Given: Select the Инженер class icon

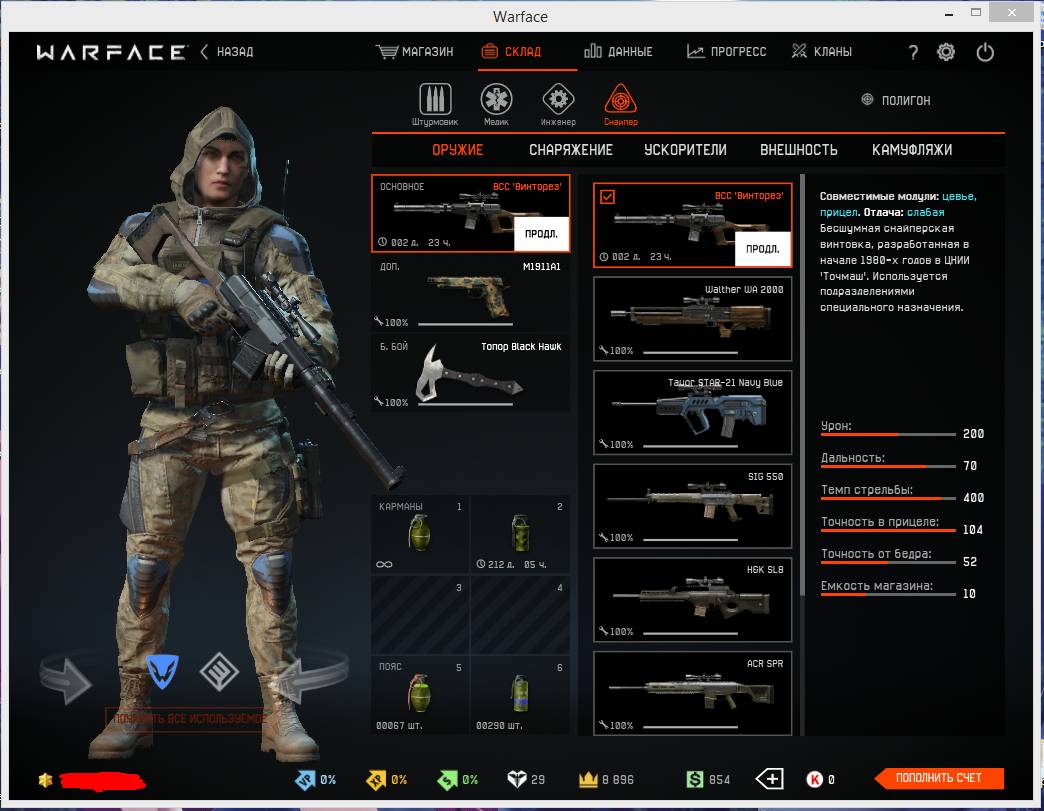Looking at the screenshot, I should tap(558, 99).
